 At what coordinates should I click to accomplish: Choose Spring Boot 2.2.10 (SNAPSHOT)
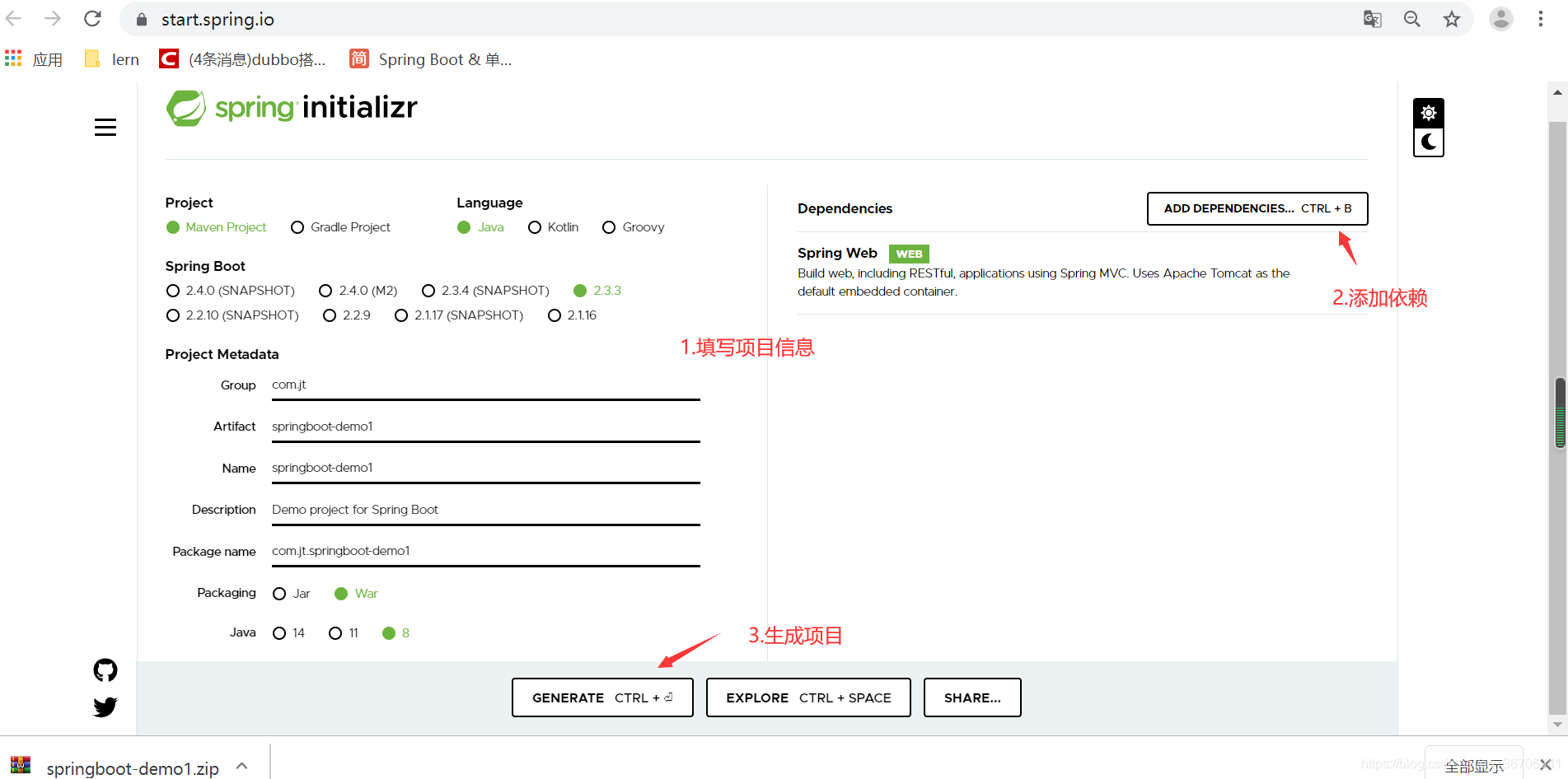[x=232, y=315]
